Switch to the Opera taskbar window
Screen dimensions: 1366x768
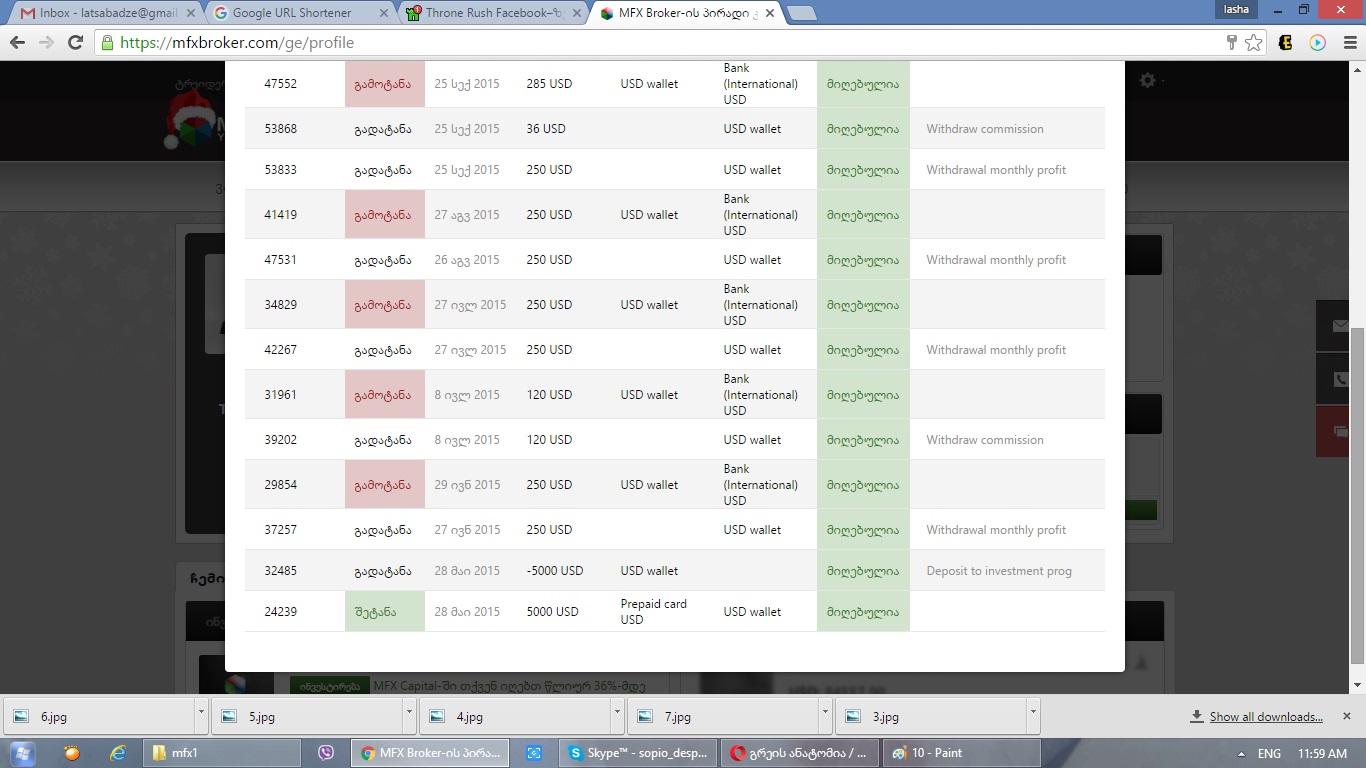coord(800,753)
